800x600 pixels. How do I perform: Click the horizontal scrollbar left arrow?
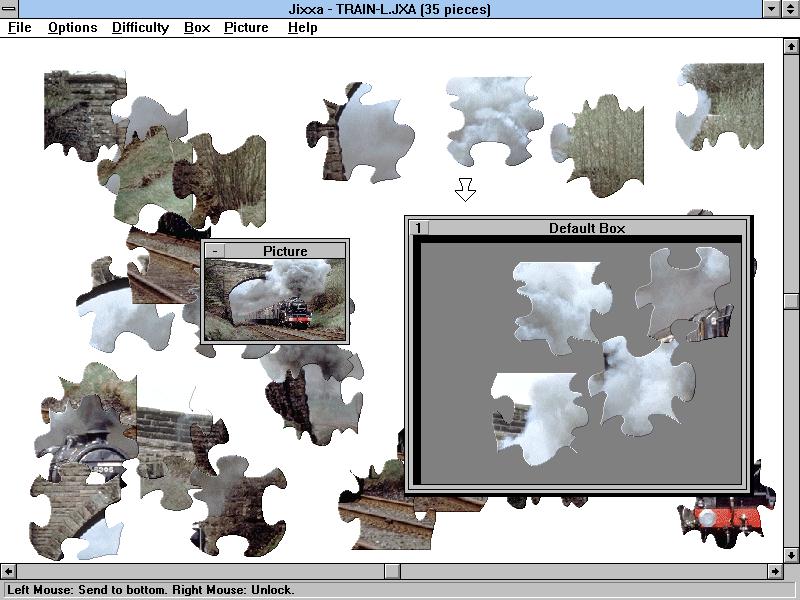[x=8, y=571]
